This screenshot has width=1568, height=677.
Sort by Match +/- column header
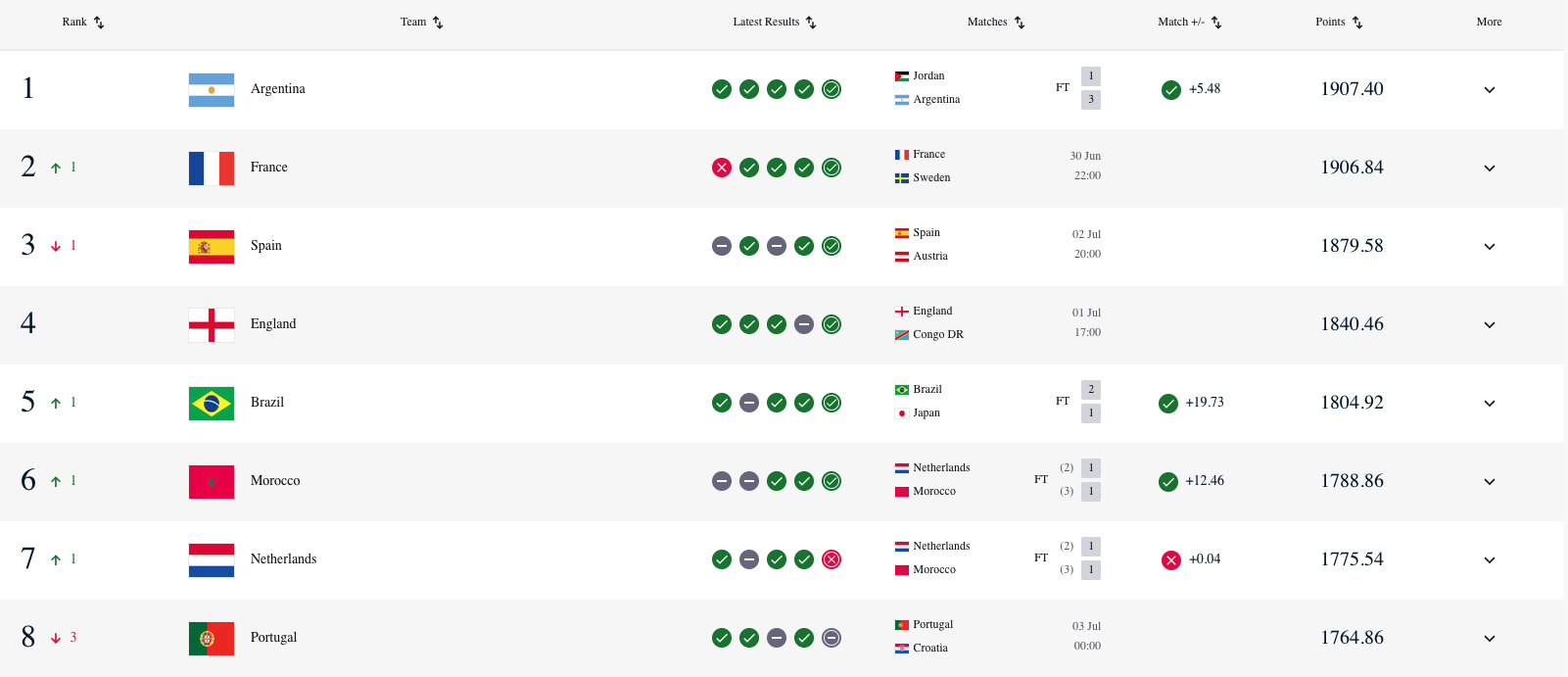(x=1190, y=22)
